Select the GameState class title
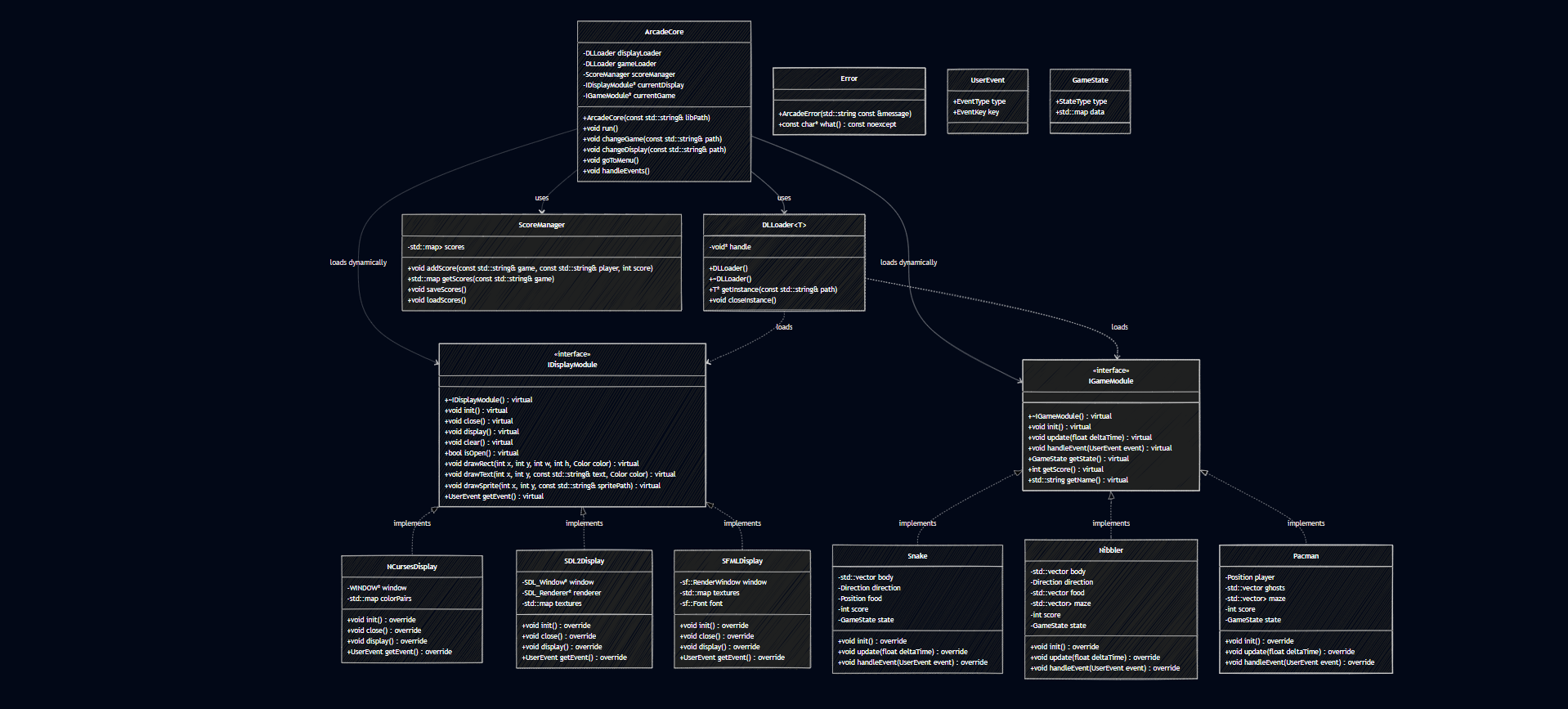The width and height of the screenshot is (1568, 709). tap(1090, 80)
